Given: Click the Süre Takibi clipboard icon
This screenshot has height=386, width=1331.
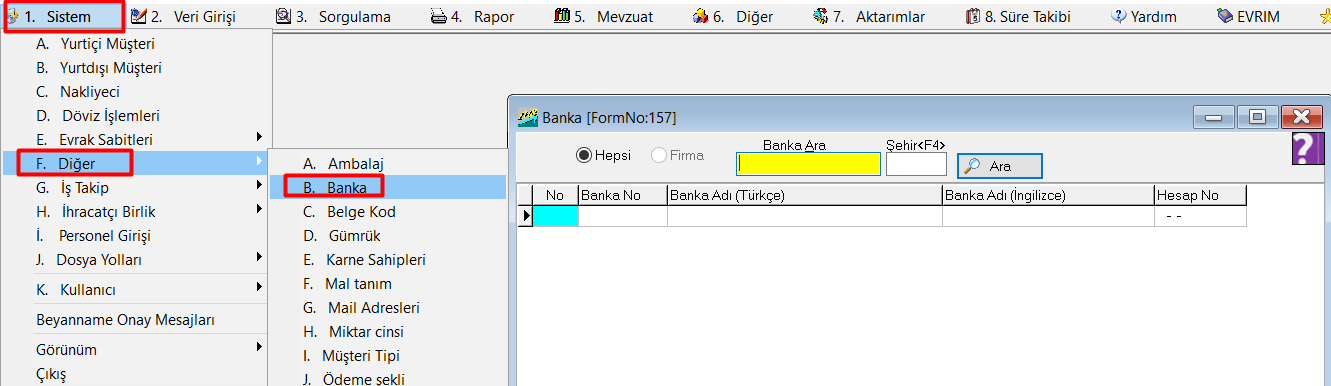Looking at the screenshot, I should [x=973, y=16].
